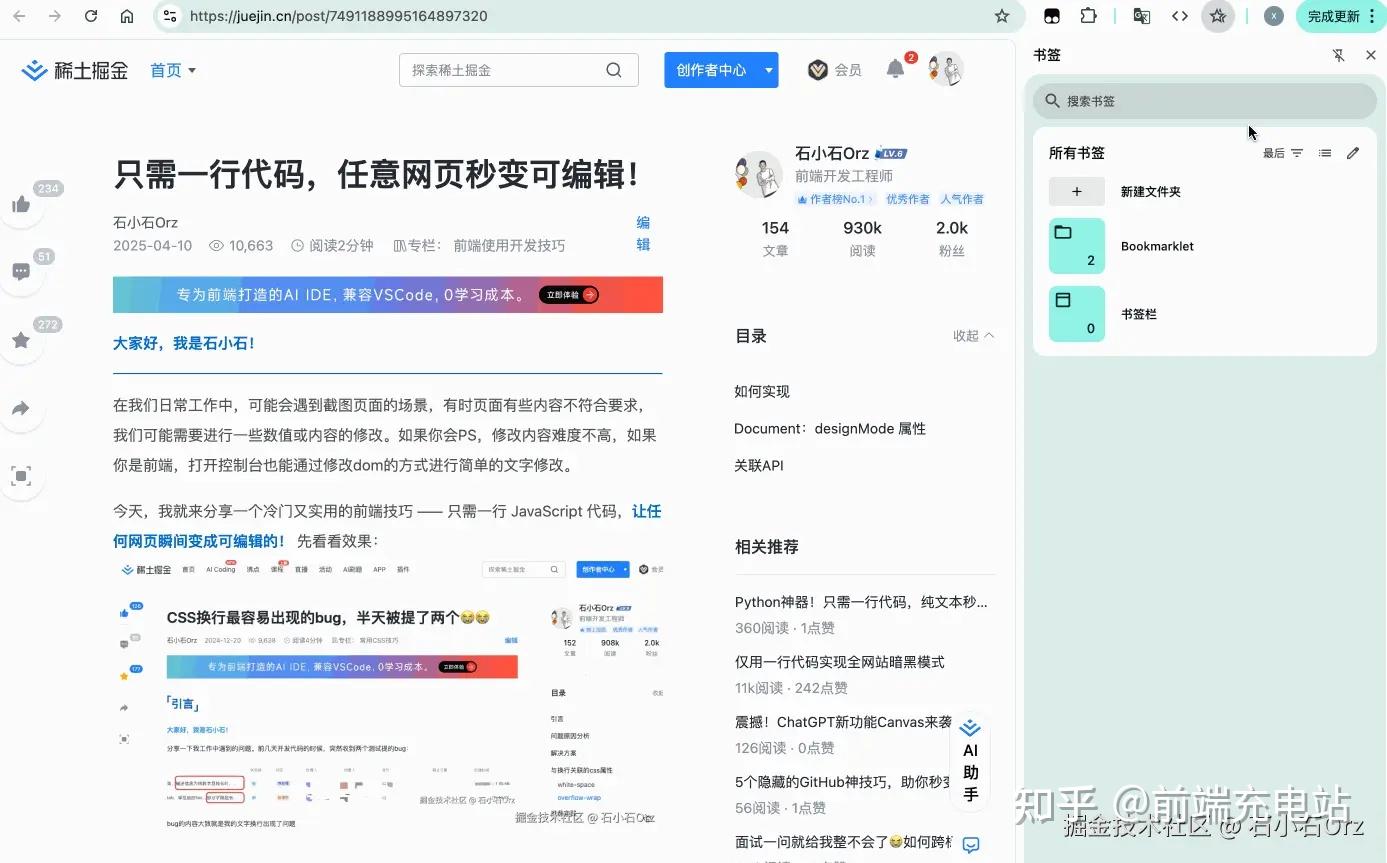Click the 完成更新 update button

pos(1335,16)
